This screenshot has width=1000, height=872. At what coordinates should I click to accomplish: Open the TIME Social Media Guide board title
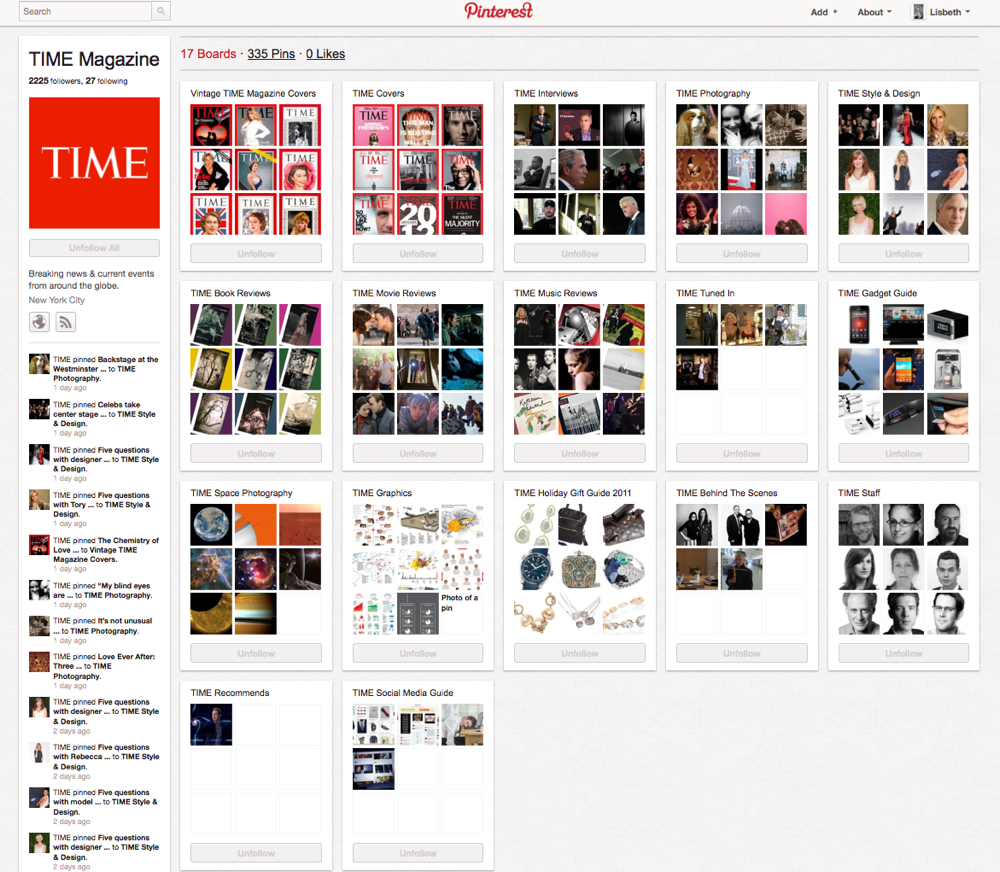coord(402,693)
